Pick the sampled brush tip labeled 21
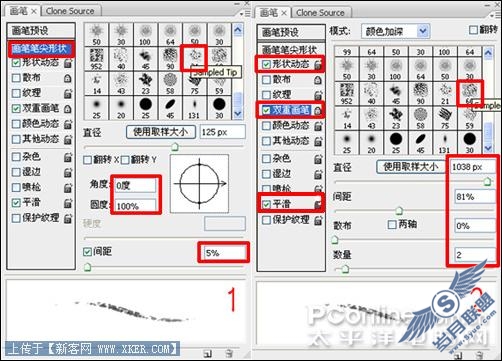The image size is (502, 361). [x=445, y=93]
